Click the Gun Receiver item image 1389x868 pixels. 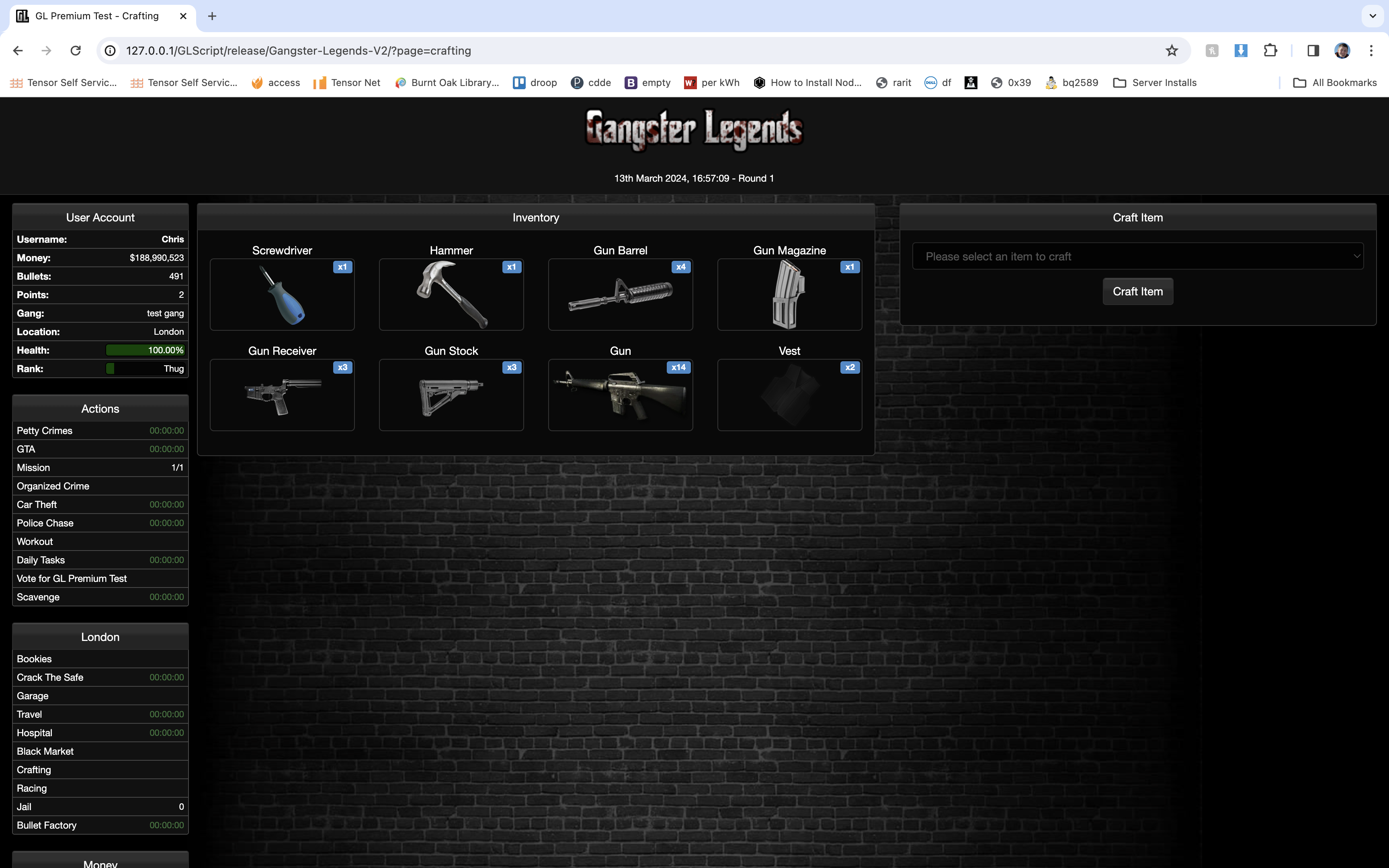[282, 395]
